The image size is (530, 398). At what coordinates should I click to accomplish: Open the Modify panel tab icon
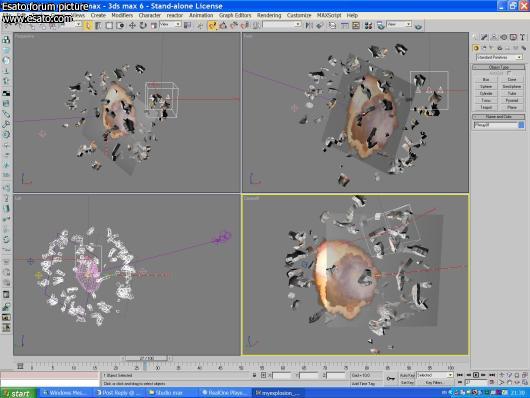pyautogui.click(x=485, y=37)
